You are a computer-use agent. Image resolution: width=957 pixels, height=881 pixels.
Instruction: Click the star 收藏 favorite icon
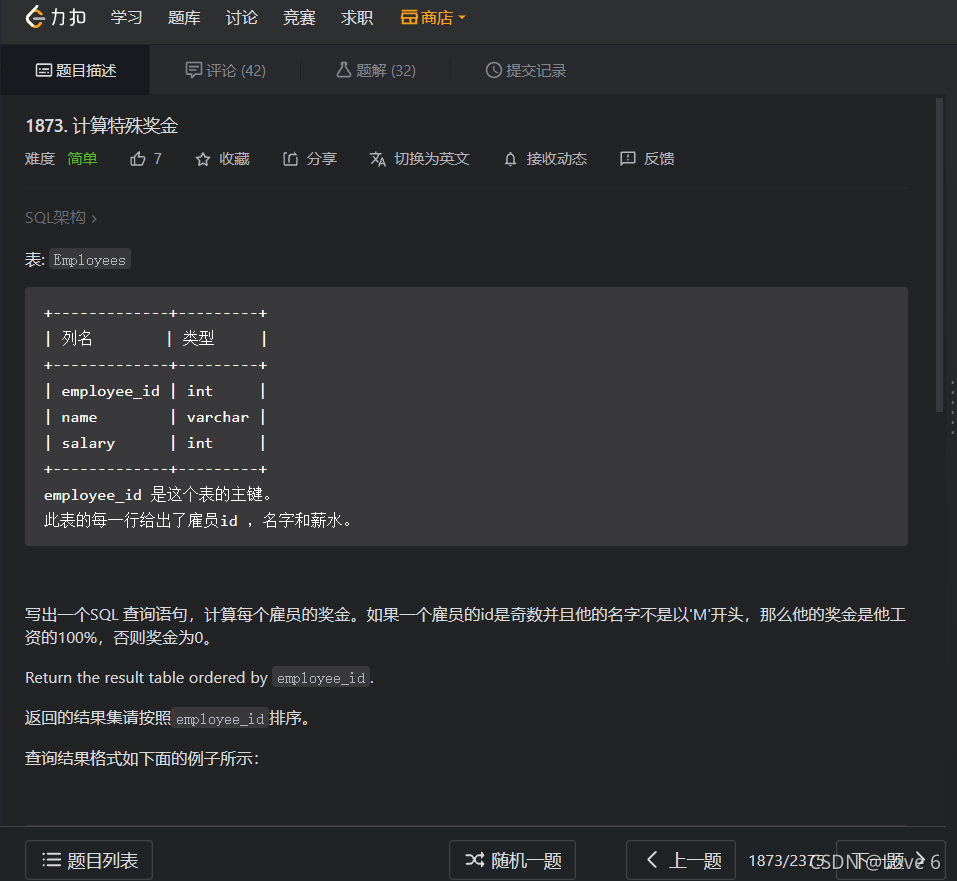coord(203,160)
